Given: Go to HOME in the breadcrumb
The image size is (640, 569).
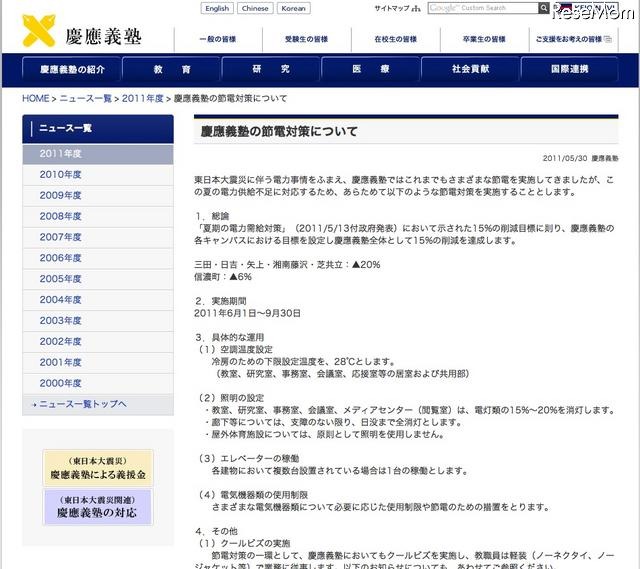Looking at the screenshot, I should click(35, 99).
